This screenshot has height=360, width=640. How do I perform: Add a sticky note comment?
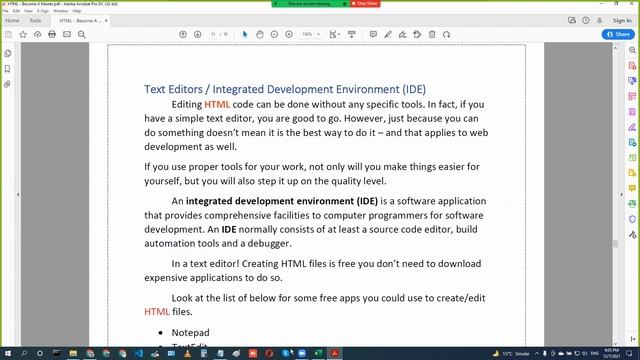[373, 35]
